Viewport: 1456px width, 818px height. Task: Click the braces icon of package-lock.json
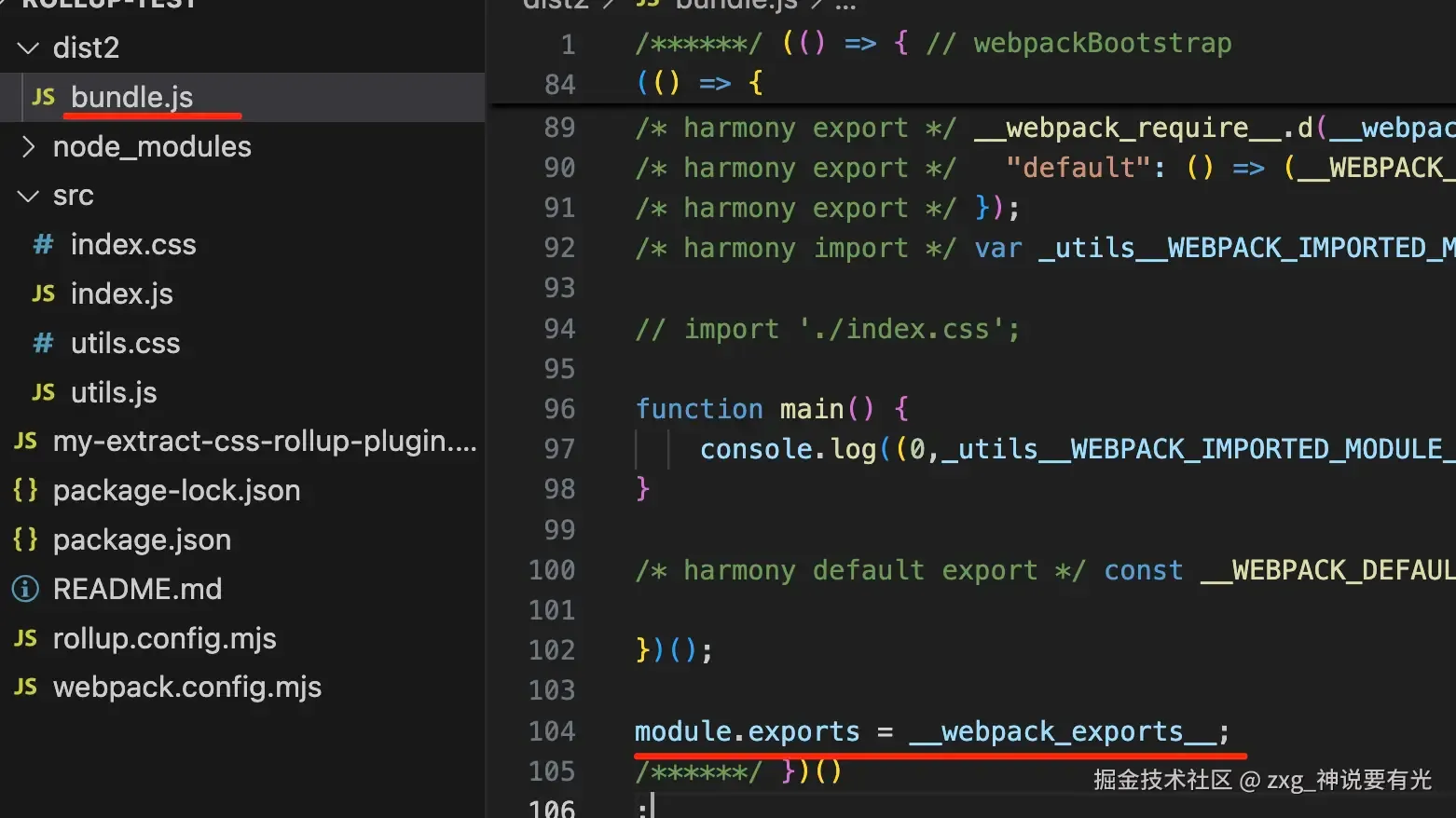[25, 490]
